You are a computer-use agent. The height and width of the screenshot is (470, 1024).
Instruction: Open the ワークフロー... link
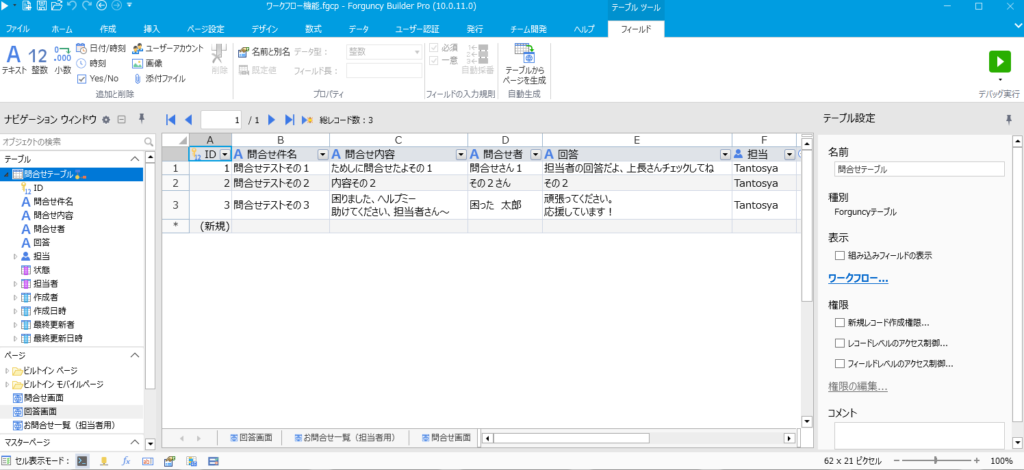tap(858, 279)
